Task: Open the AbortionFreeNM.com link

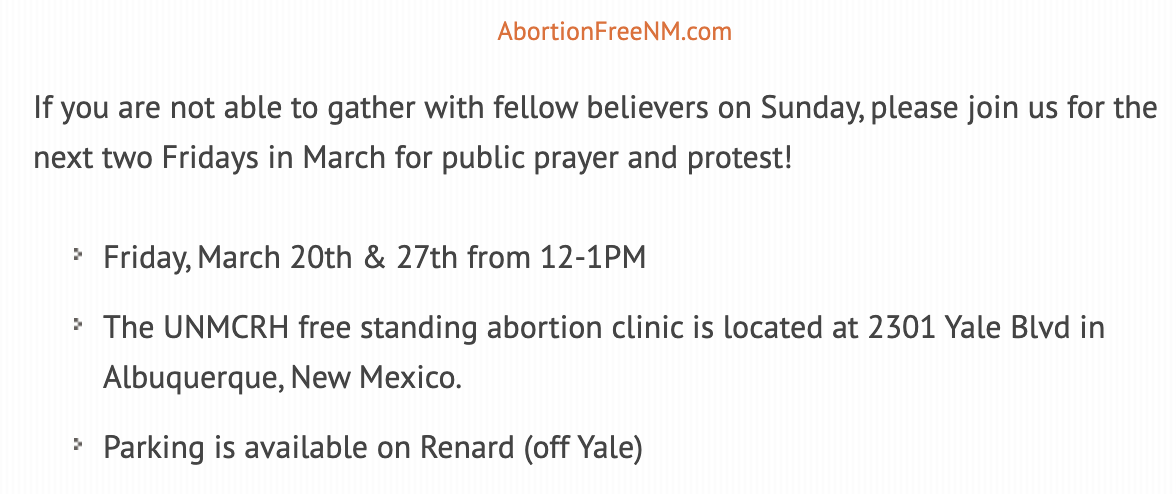Action: pyautogui.click(x=614, y=31)
